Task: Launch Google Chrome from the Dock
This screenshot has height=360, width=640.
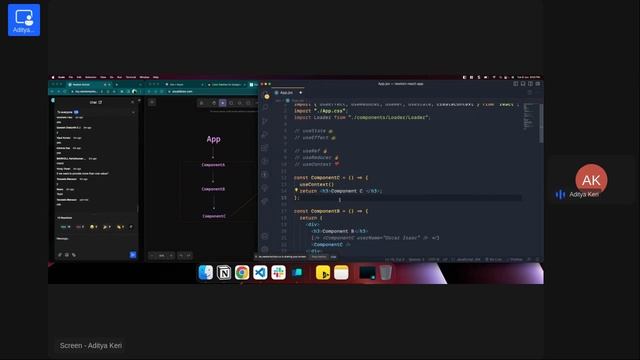Action: coord(242,273)
